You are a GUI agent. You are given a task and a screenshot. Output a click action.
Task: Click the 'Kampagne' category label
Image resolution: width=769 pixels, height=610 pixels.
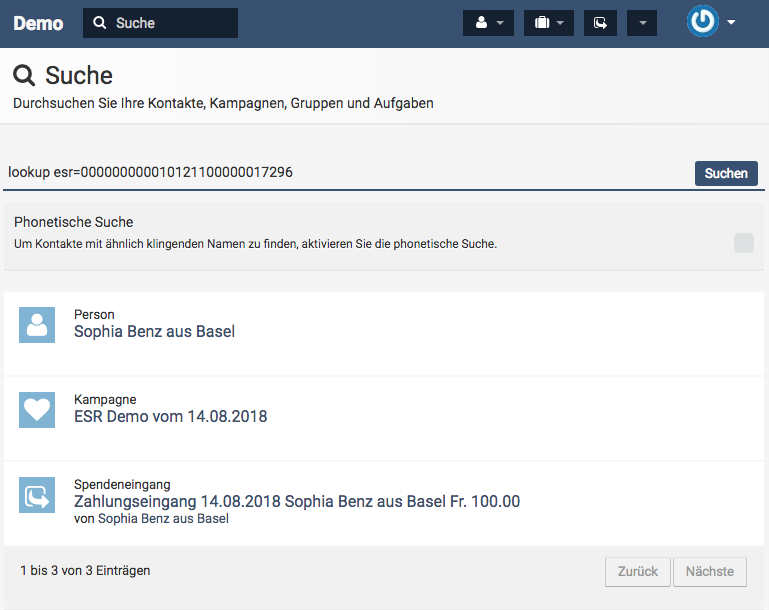tap(105, 400)
